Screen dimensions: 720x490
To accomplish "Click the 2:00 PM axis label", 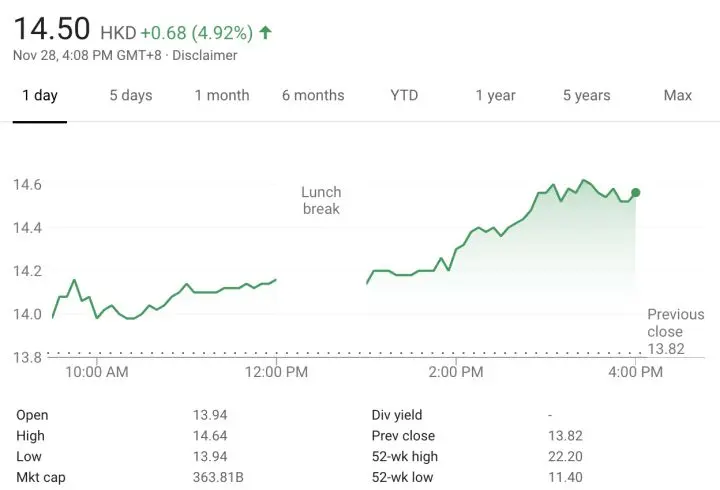I will (x=456, y=373).
